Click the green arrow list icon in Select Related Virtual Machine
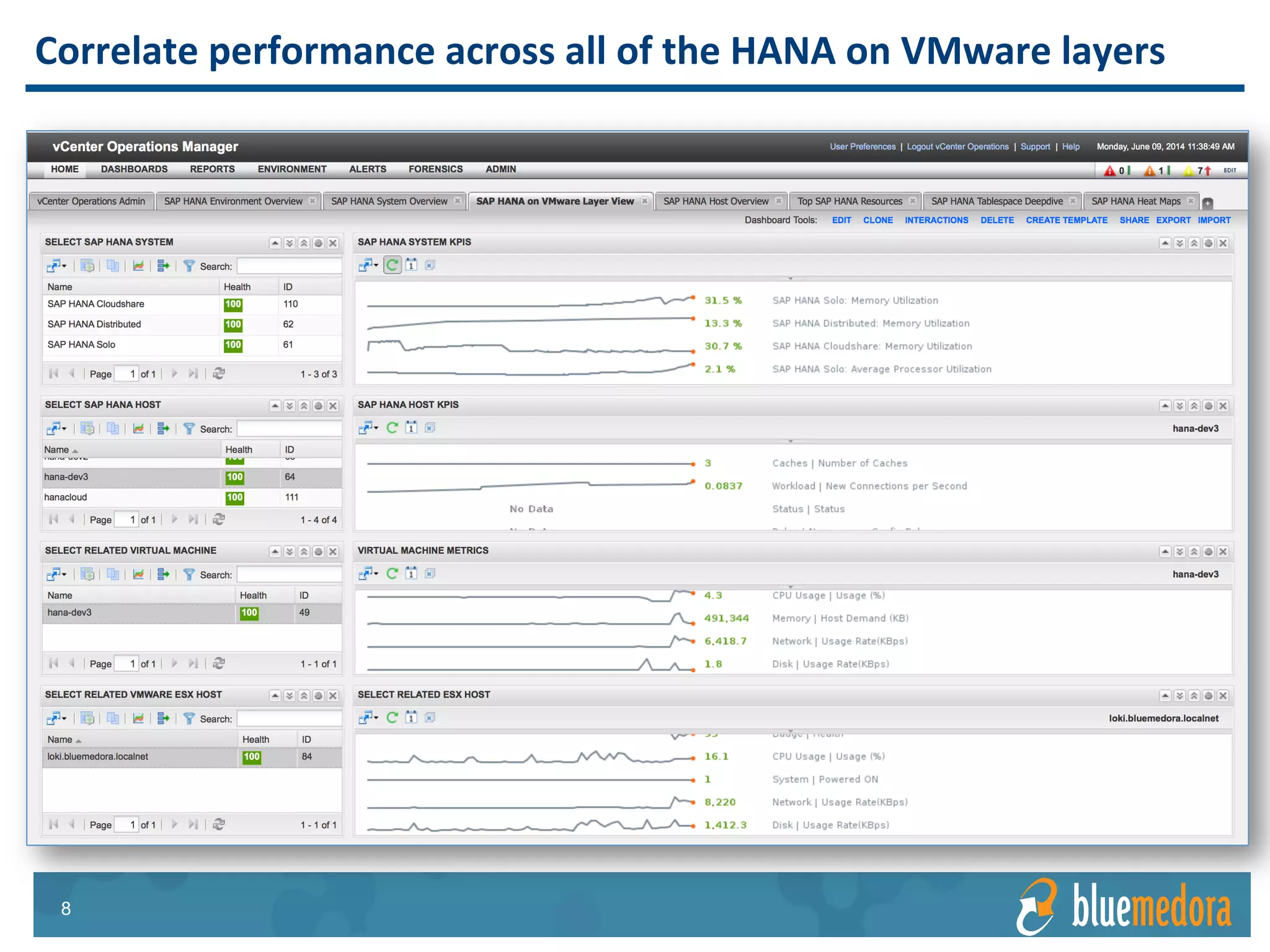The width and height of the screenshot is (1270, 952). 163,575
